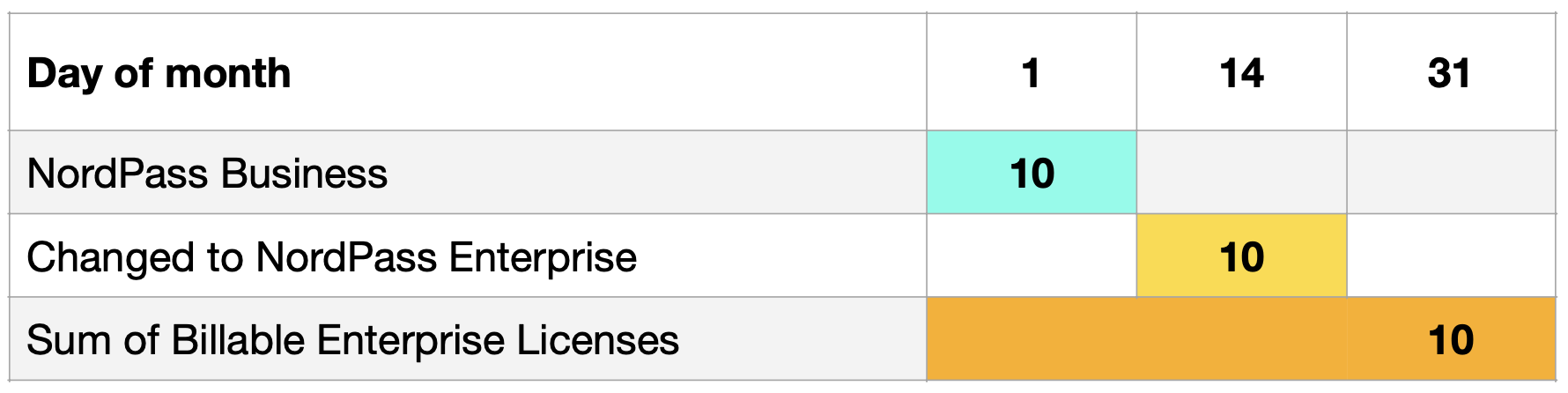Screen dimensions: 1568x393
Task: Select empty Enterprise cell under day 1
Action: pos(1032,256)
